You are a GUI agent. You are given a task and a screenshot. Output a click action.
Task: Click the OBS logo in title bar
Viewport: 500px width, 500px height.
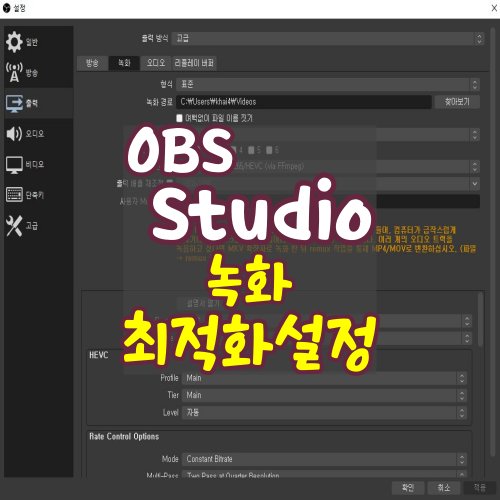[7, 8]
